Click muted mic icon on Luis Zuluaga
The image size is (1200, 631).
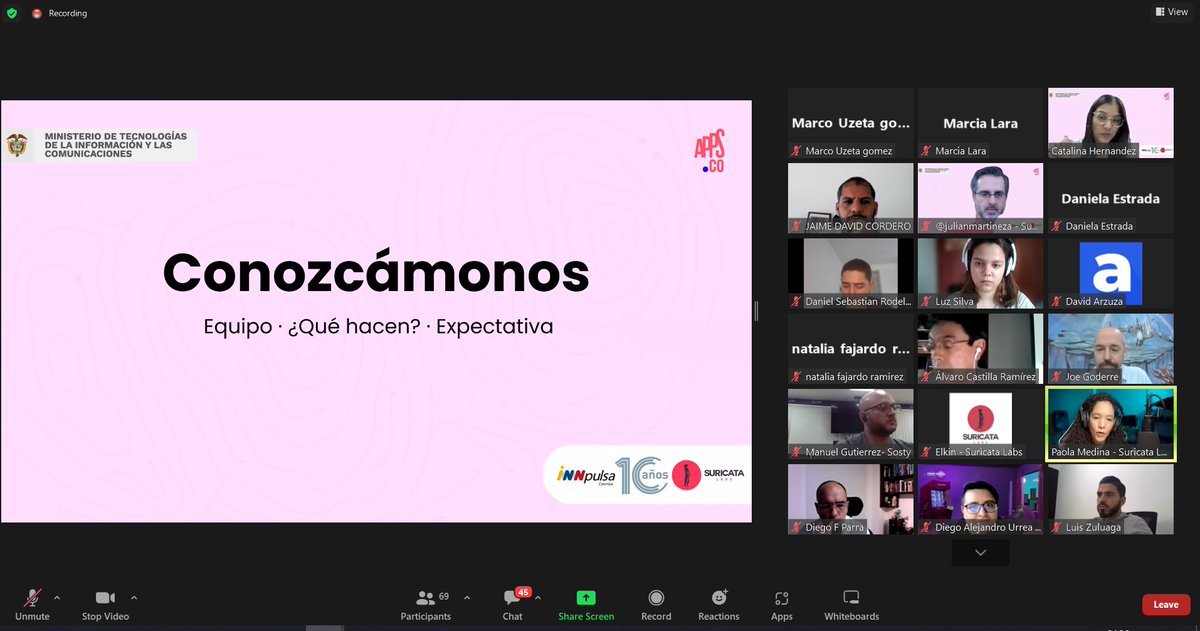pos(1057,527)
